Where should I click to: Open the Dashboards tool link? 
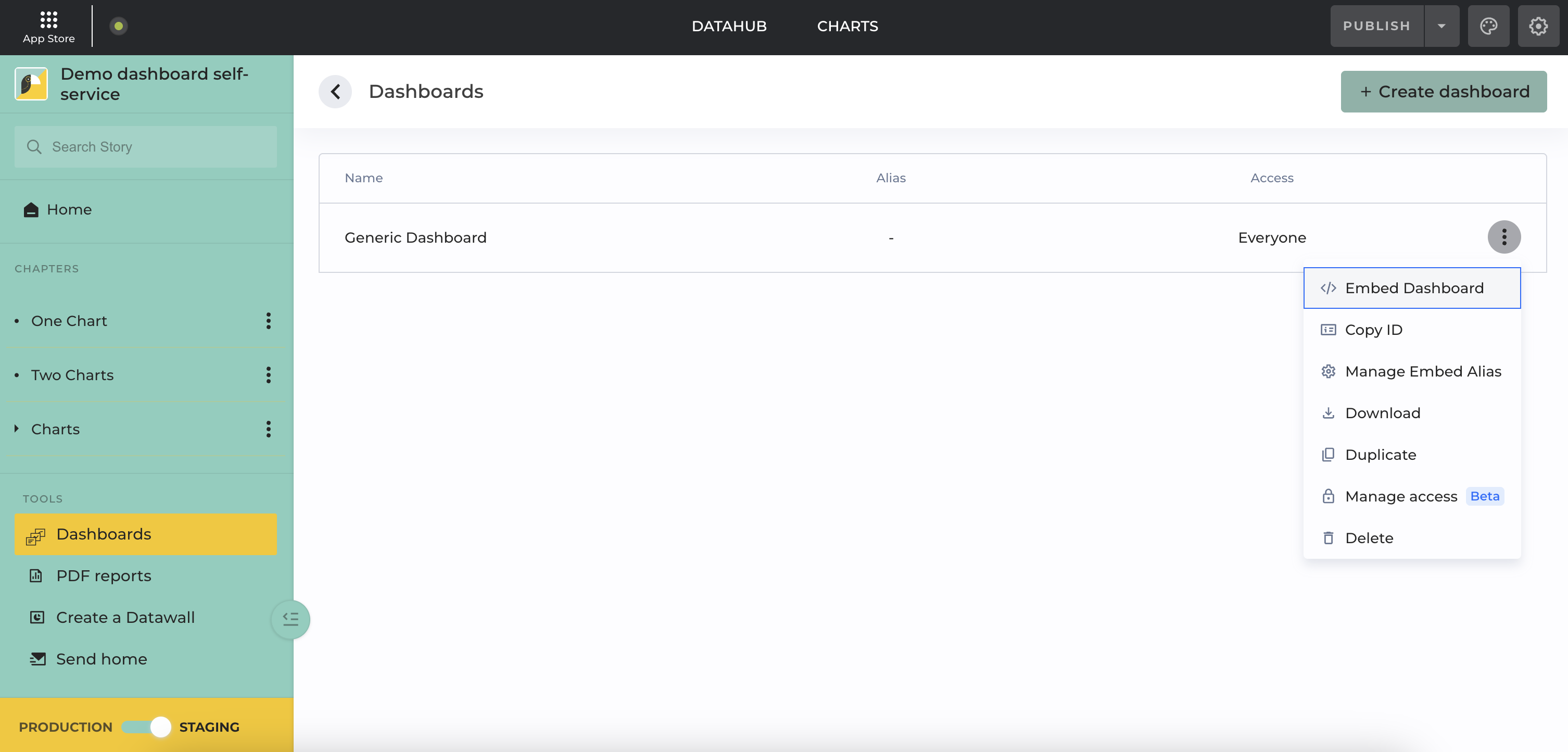145,534
